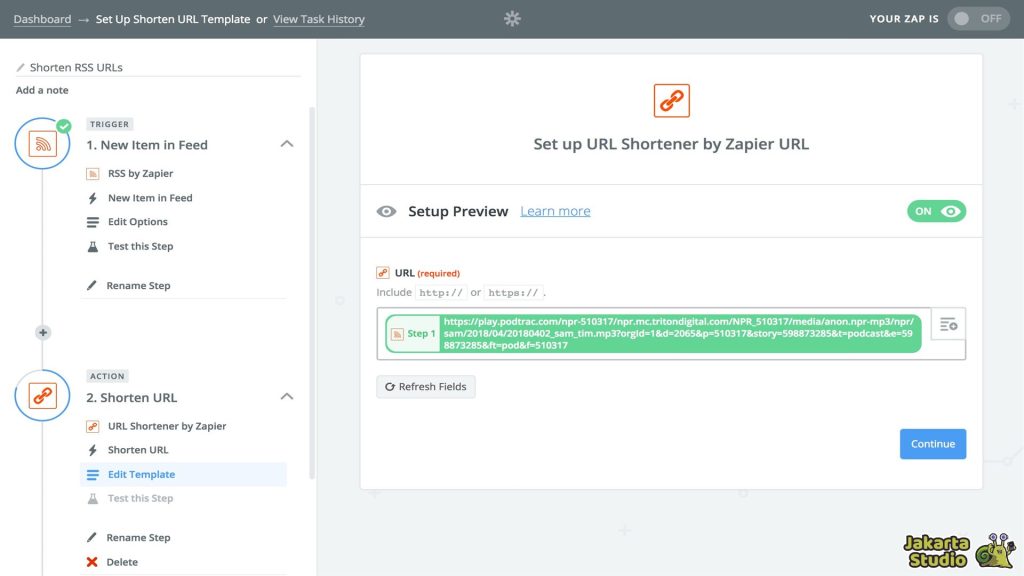Open the insert fields dropdown beside URL input
1024x576 pixels.
[947, 323]
